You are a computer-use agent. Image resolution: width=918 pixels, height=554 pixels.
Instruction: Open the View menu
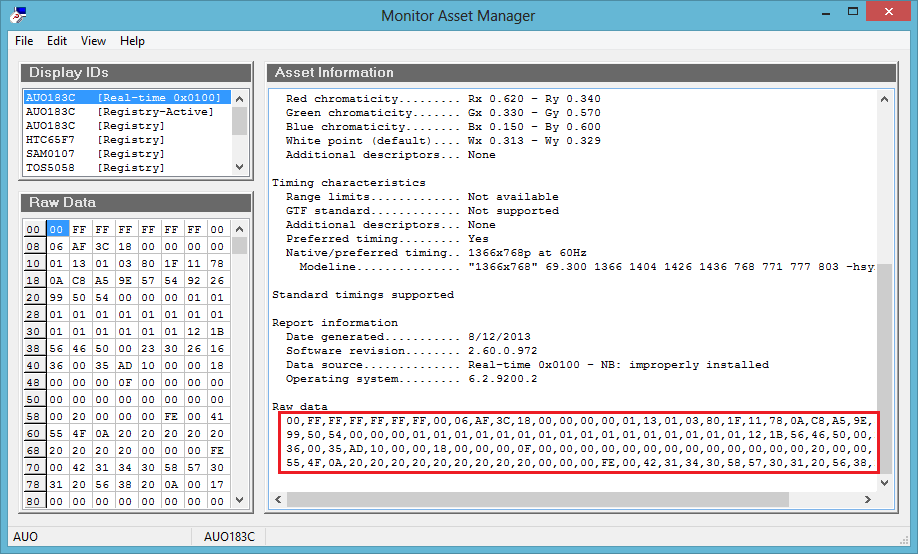[93, 41]
